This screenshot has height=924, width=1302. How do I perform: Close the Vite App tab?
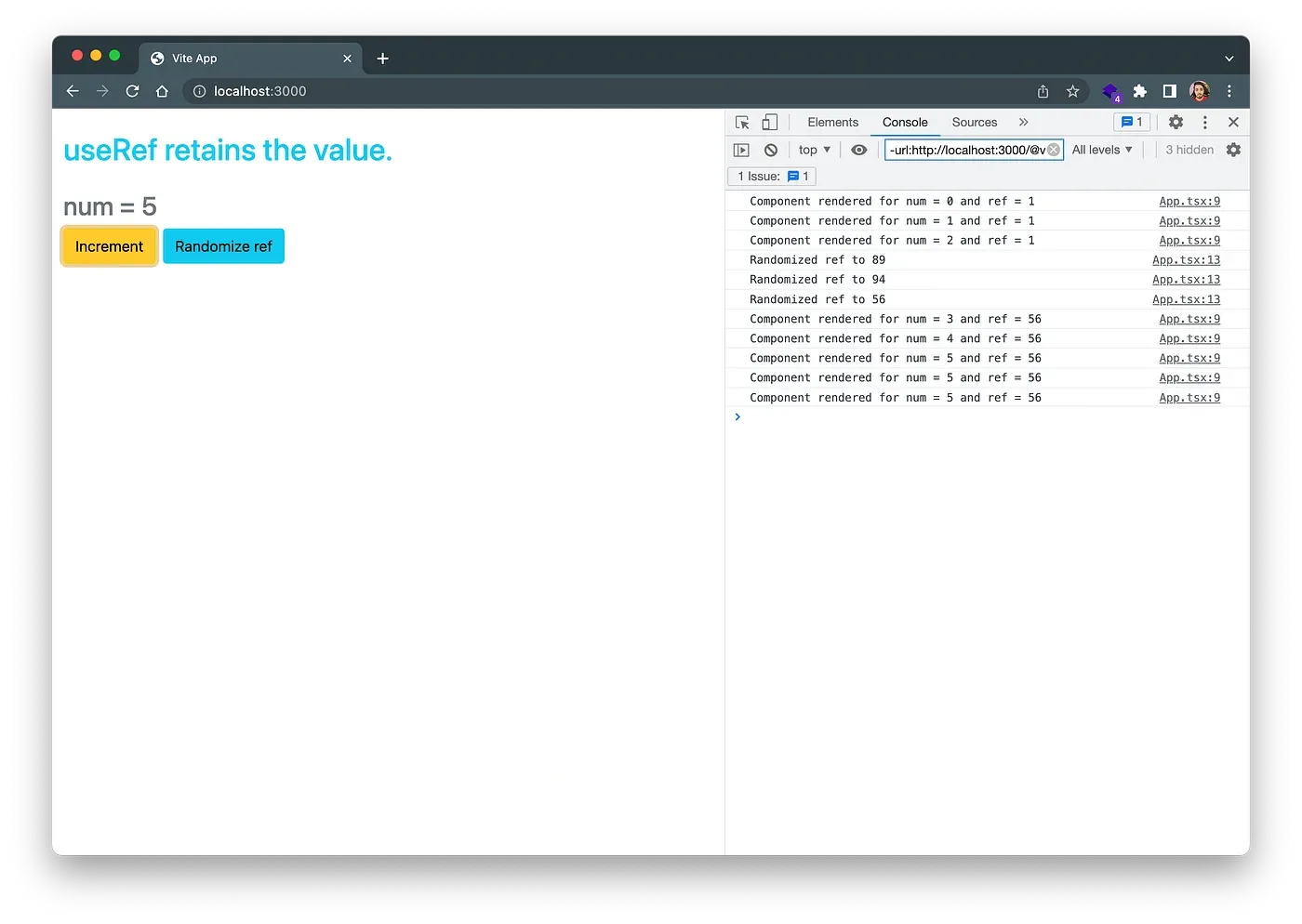click(x=347, y=59)
